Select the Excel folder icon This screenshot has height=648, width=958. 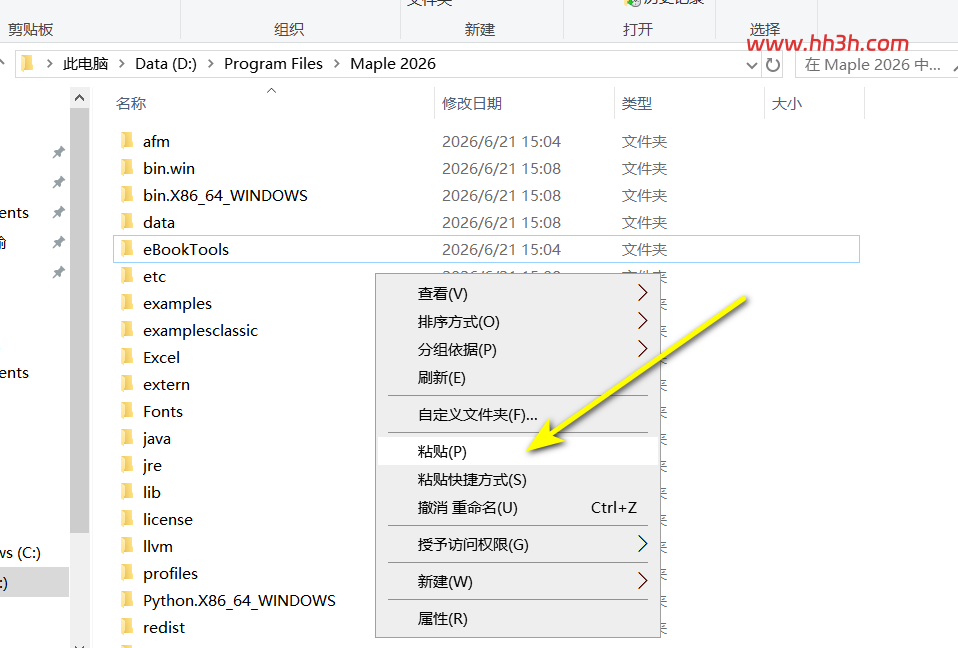click(127, 357)
